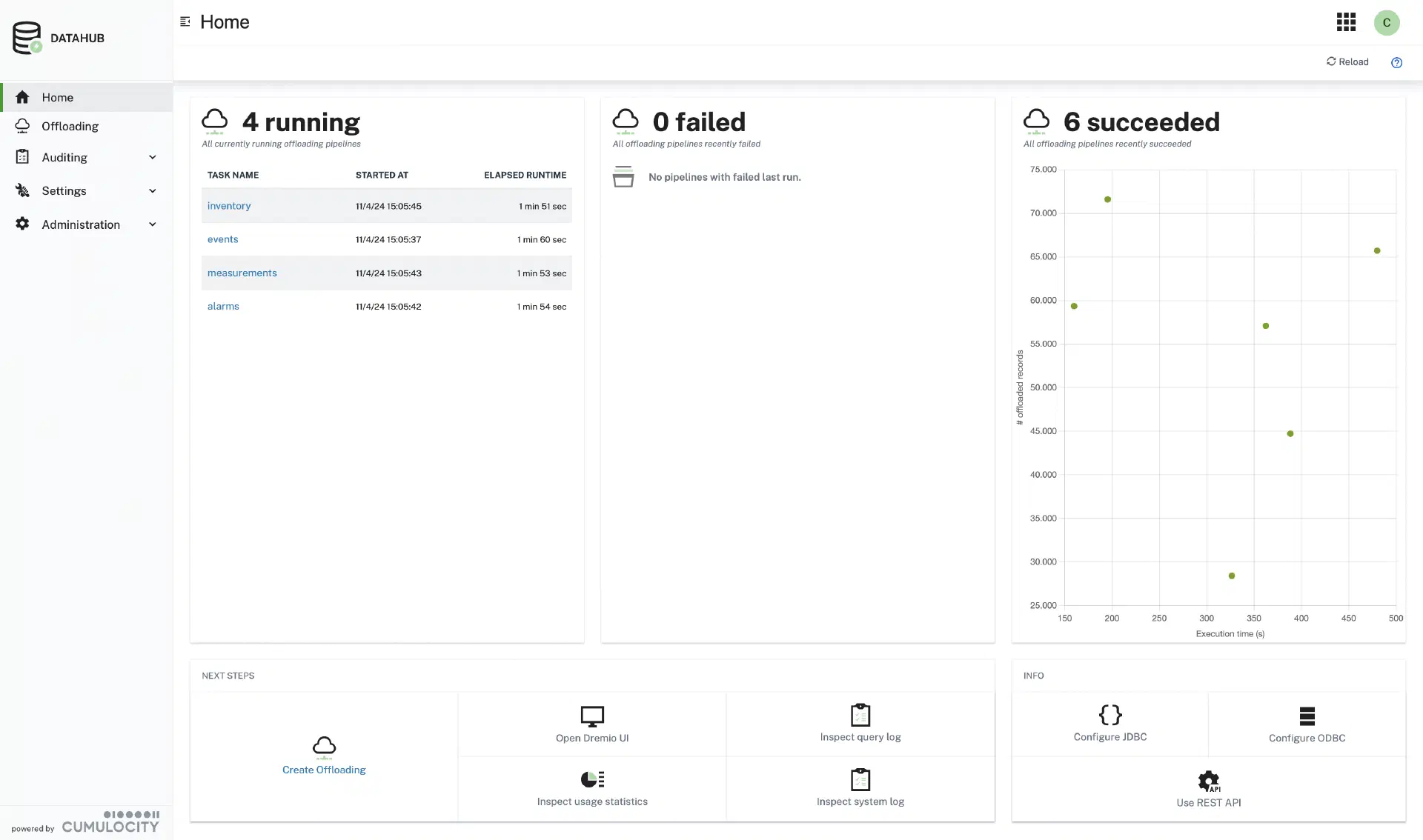Expand the Auditing menu chevron
The image size is (1423, 840).
click(153, 157)
